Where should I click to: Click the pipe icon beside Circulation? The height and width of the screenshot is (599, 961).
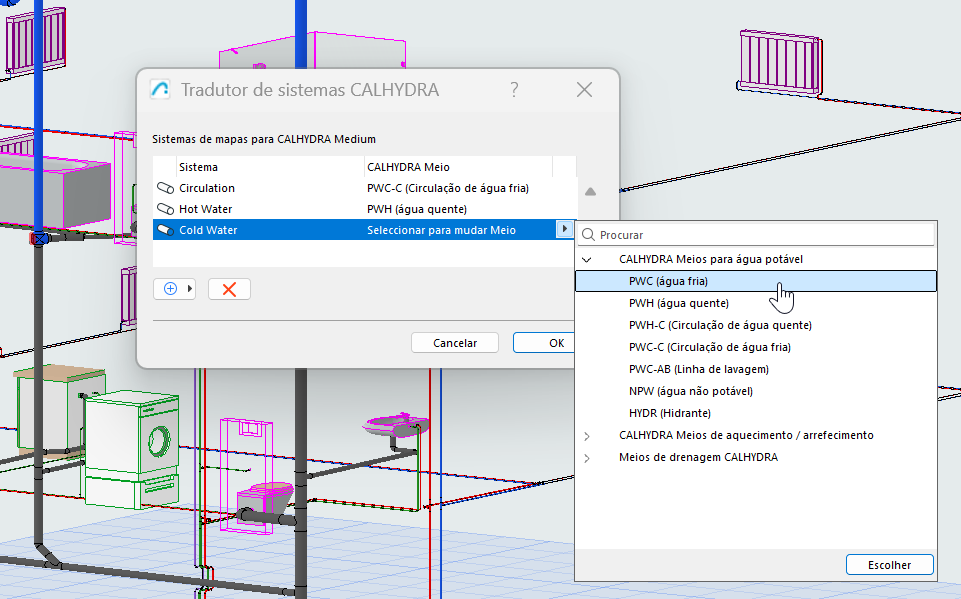point(165,188)
